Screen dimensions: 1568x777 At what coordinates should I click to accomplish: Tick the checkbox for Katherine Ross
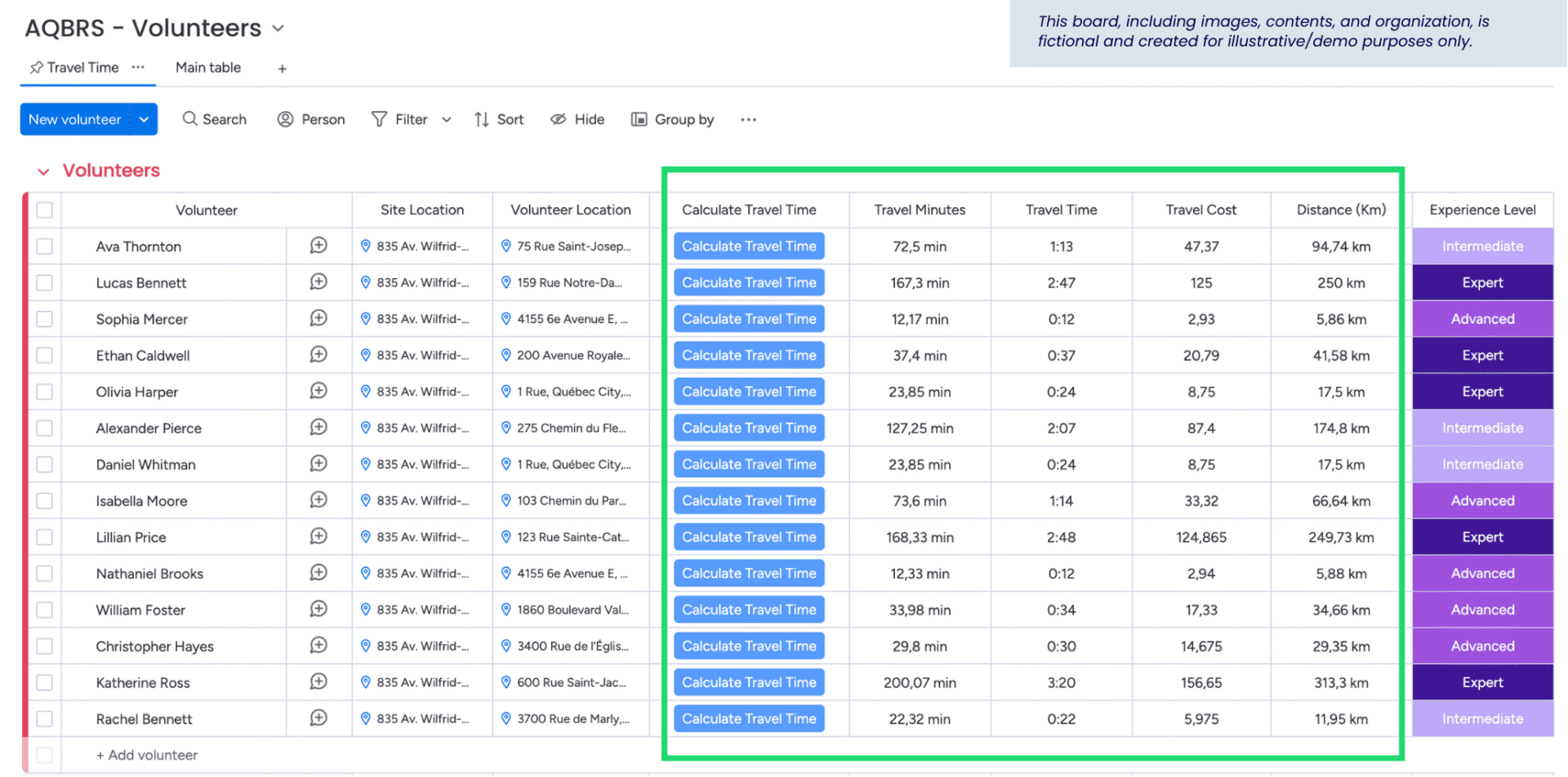45,682
